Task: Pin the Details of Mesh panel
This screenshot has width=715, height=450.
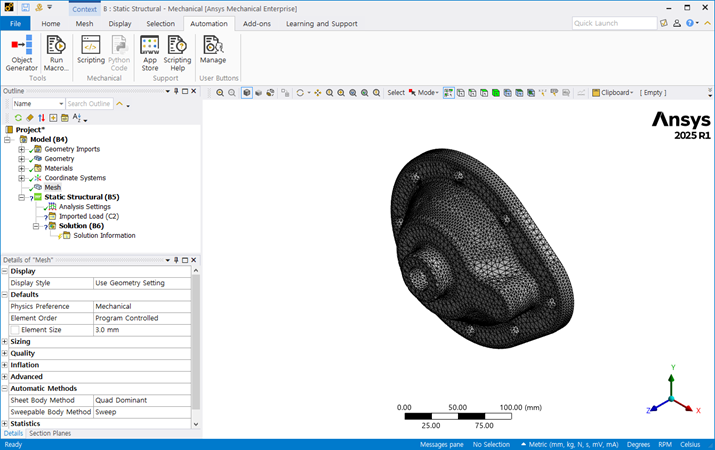Action: pyautogui.click(x=176, y=260)
